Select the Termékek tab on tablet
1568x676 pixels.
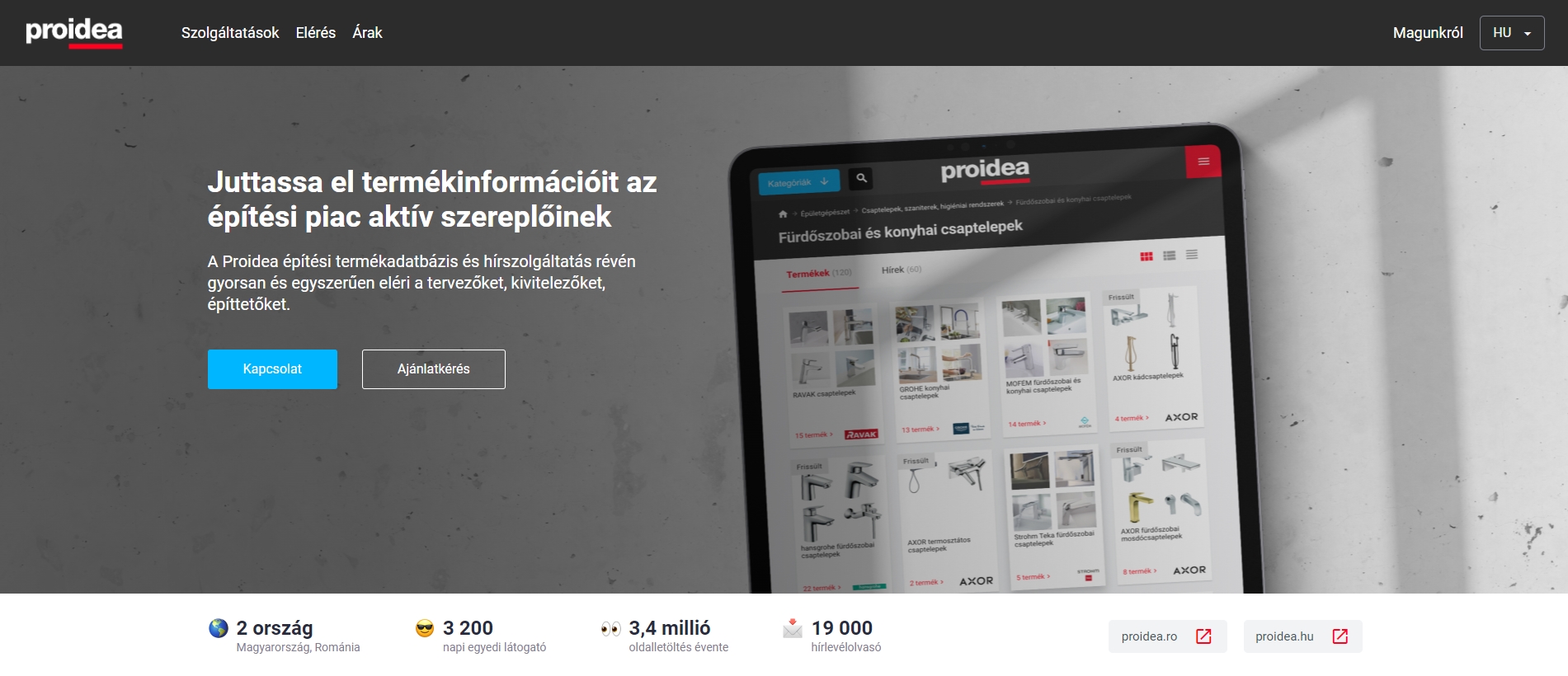818,274
